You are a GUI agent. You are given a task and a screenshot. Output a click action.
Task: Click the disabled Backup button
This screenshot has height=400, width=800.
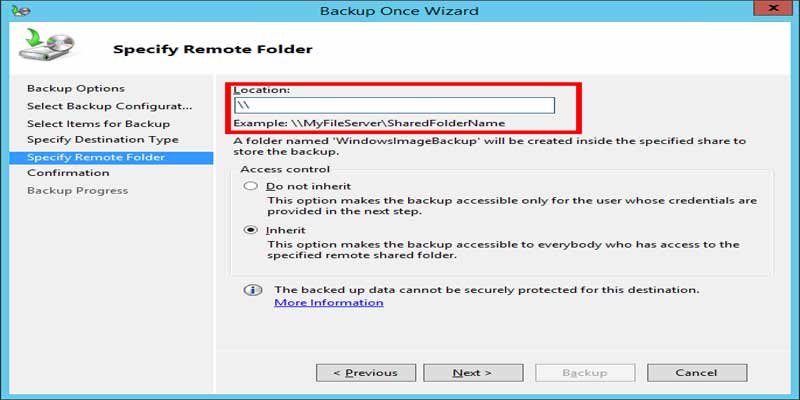coord(584,372)
